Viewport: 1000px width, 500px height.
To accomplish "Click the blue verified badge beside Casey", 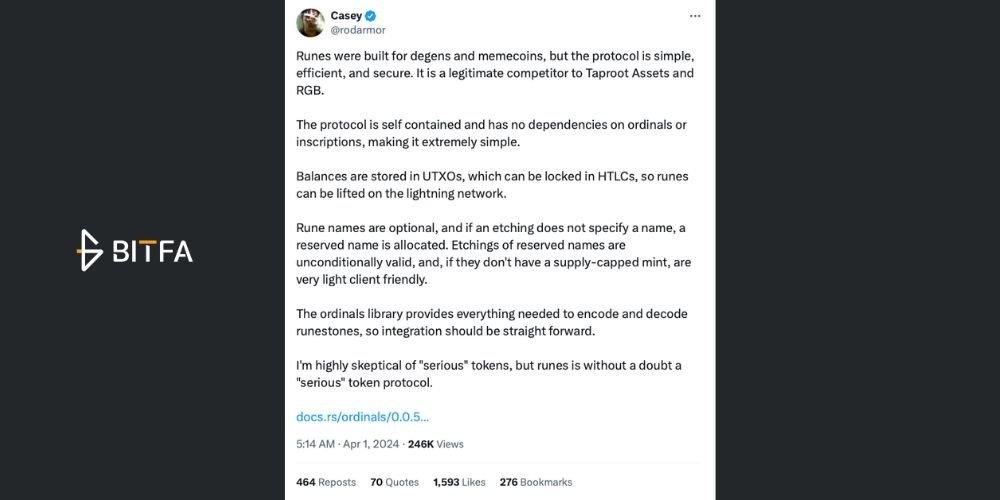I will click(371, 16).
